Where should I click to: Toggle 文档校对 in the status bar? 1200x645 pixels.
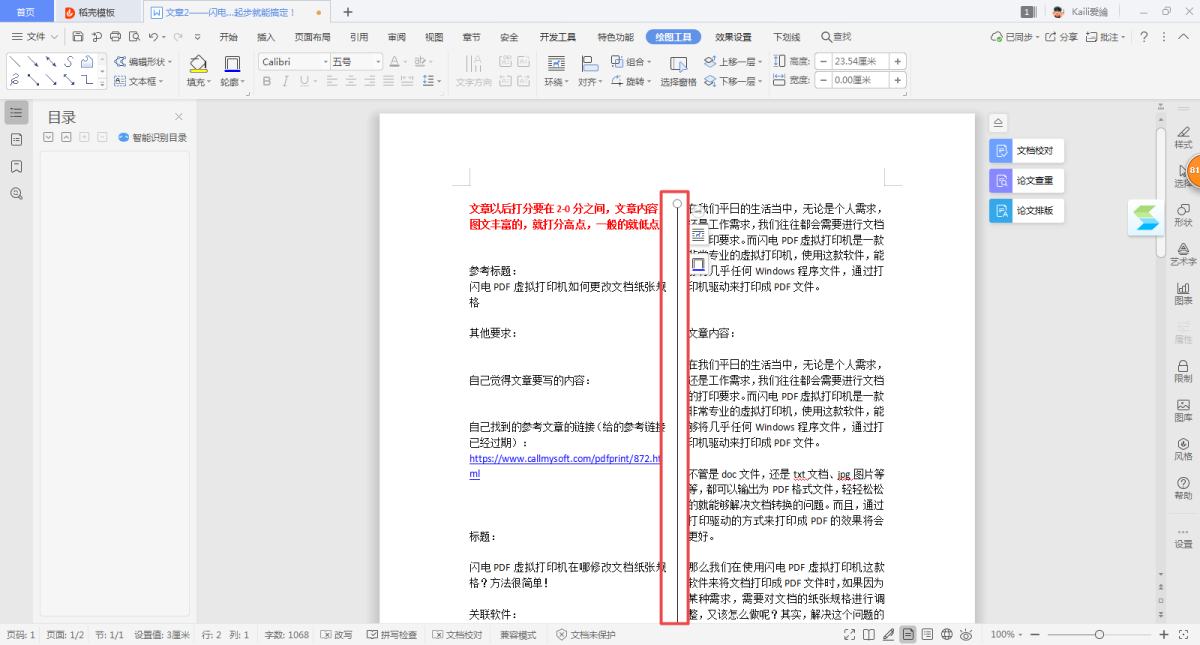(456, 635)
